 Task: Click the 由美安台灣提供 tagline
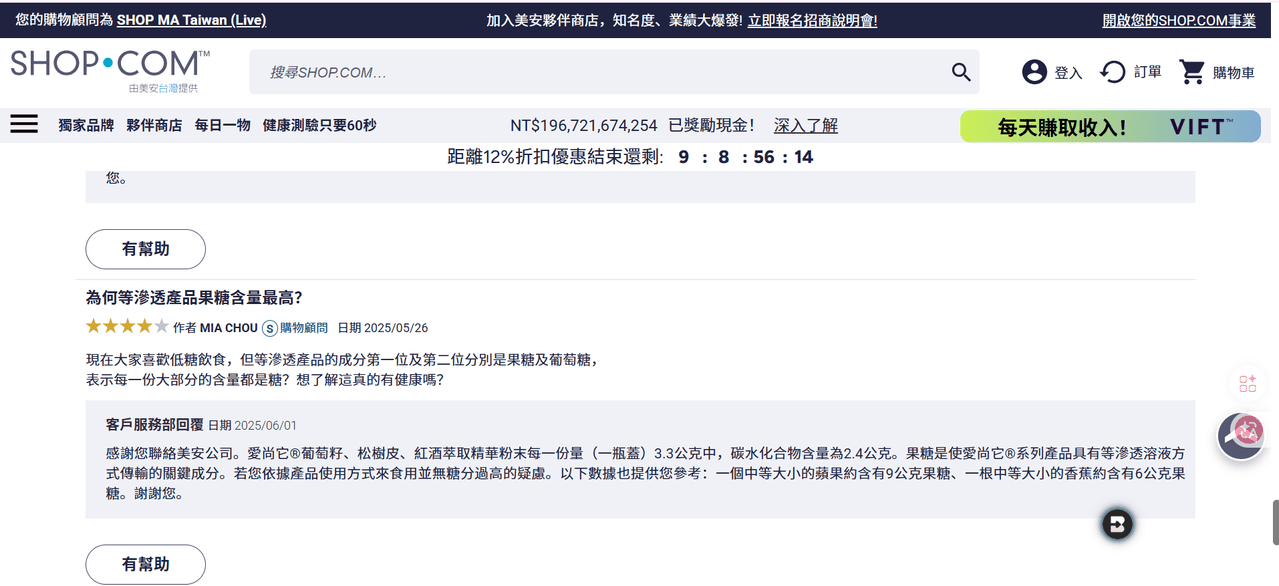pos(163,88)
